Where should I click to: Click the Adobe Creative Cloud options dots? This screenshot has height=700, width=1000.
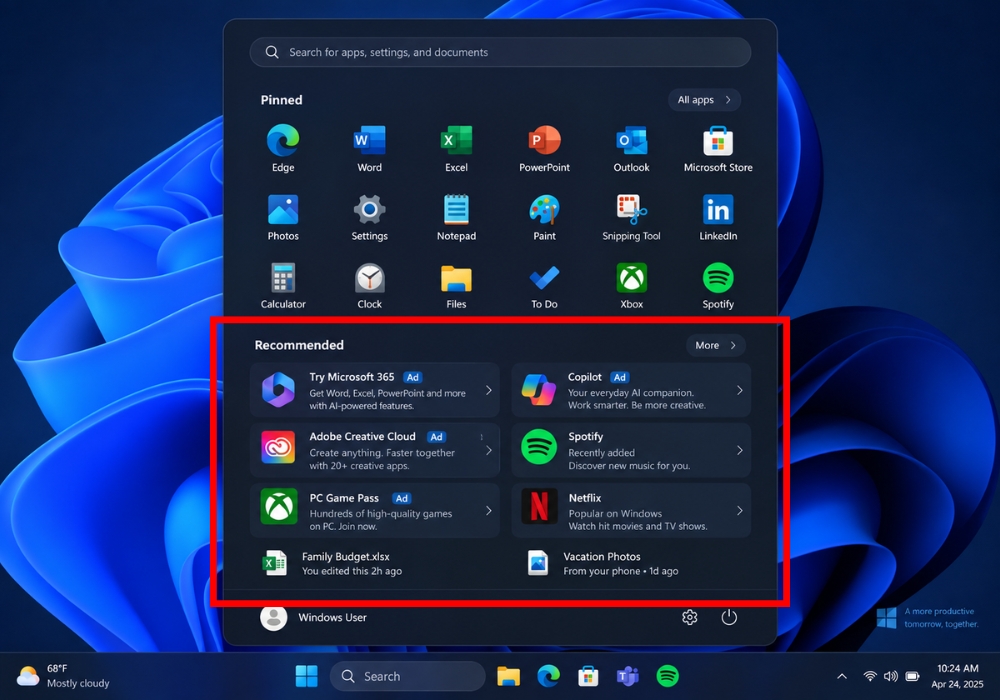pos(482,437)
